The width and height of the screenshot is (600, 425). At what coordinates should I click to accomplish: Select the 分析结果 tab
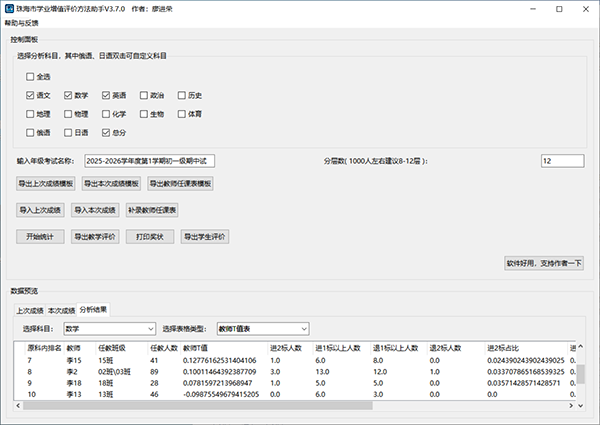point(93,309)
